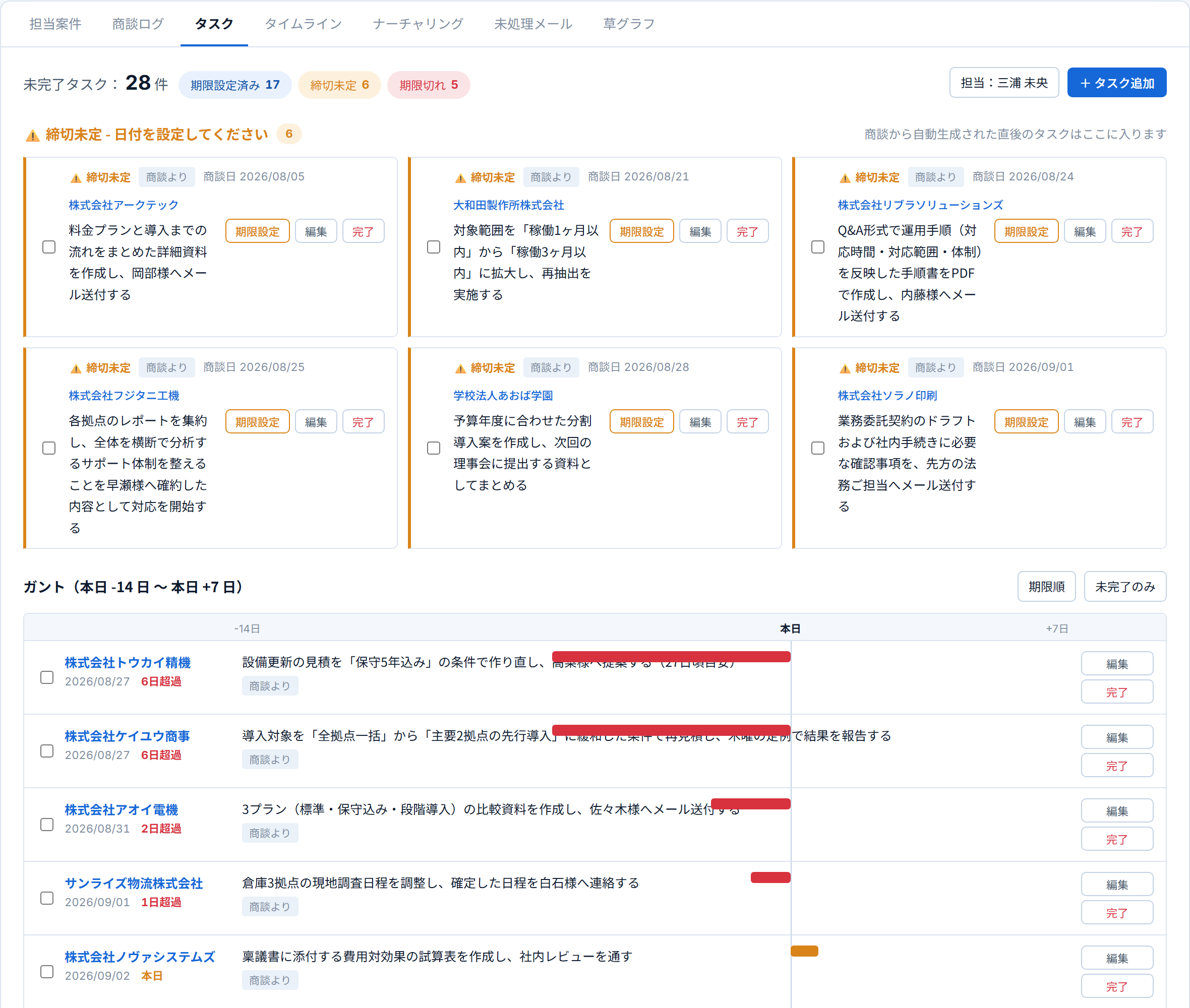Viewport: 1190px width, 1008px height.
Task: Open the タイムライン tab
Action: [303, 23]
